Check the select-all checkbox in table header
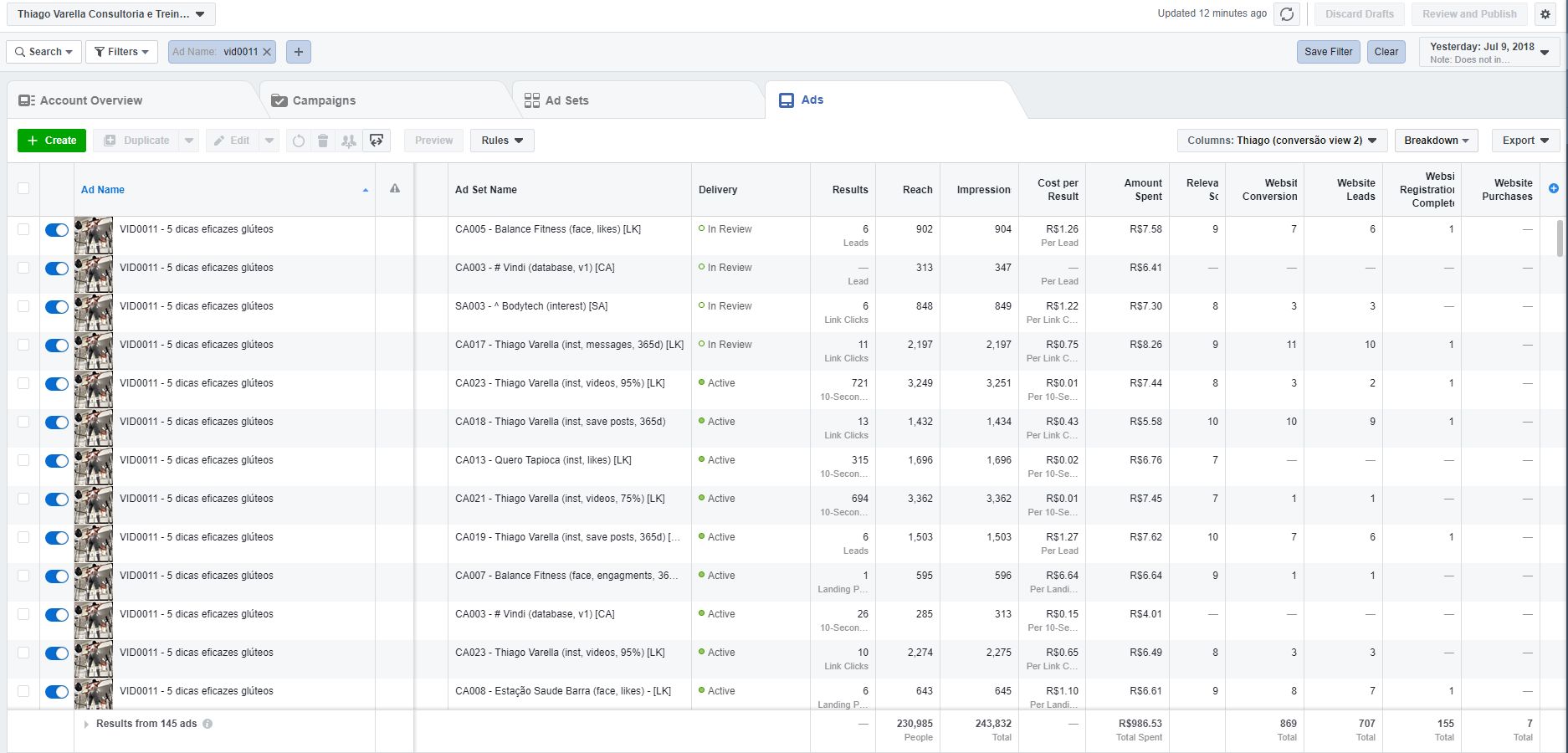The width and height of the screenshot is (1568, 753). click(23, 189)
